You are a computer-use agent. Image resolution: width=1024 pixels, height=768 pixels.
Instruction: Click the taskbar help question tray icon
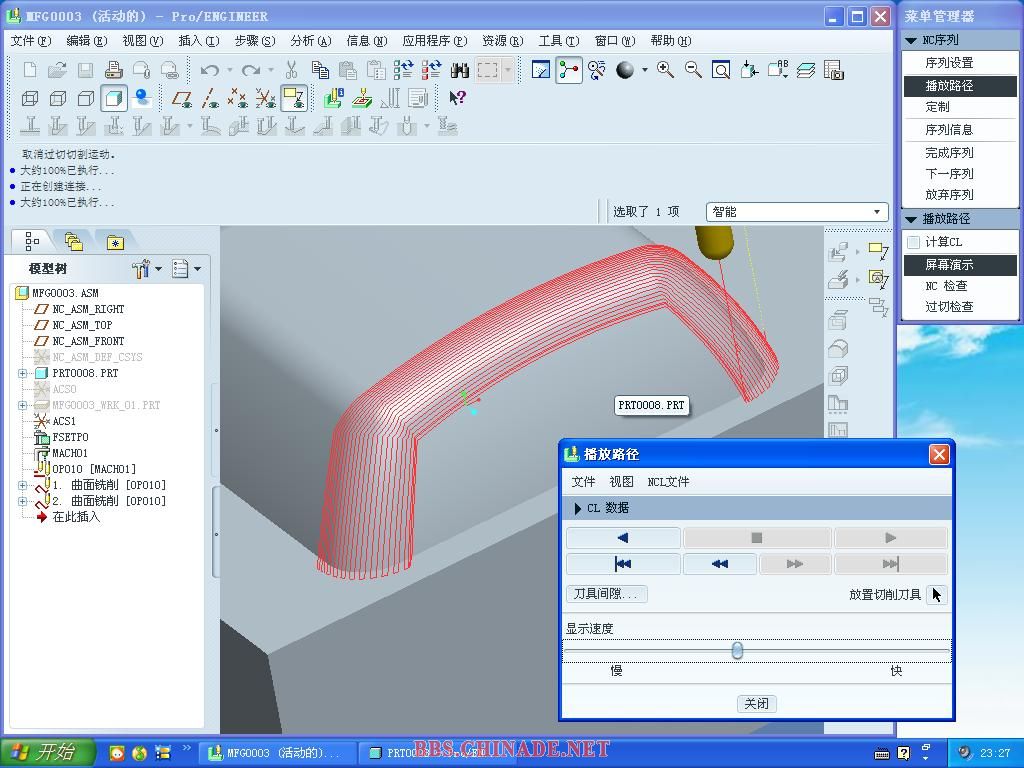(903, 753)
